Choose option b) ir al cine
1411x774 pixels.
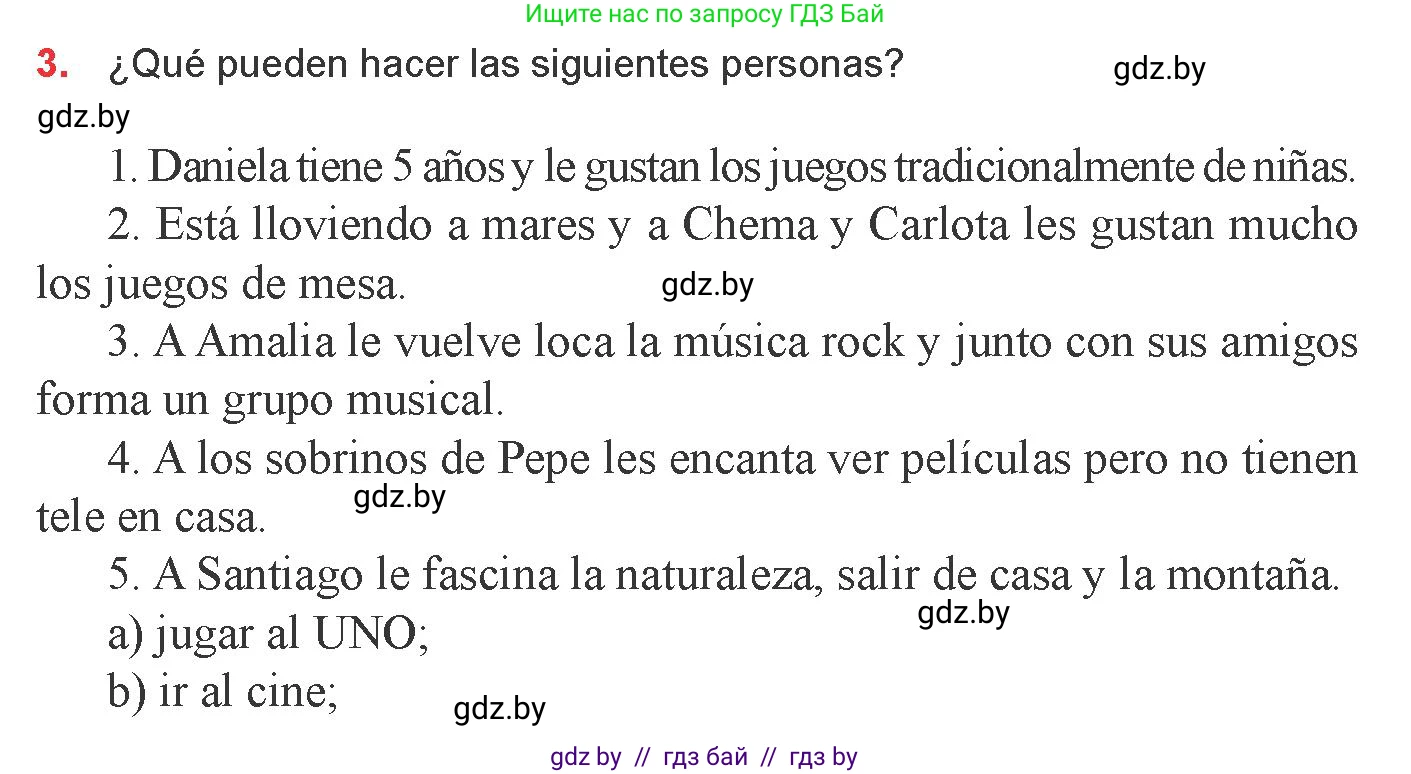(222, 694)
